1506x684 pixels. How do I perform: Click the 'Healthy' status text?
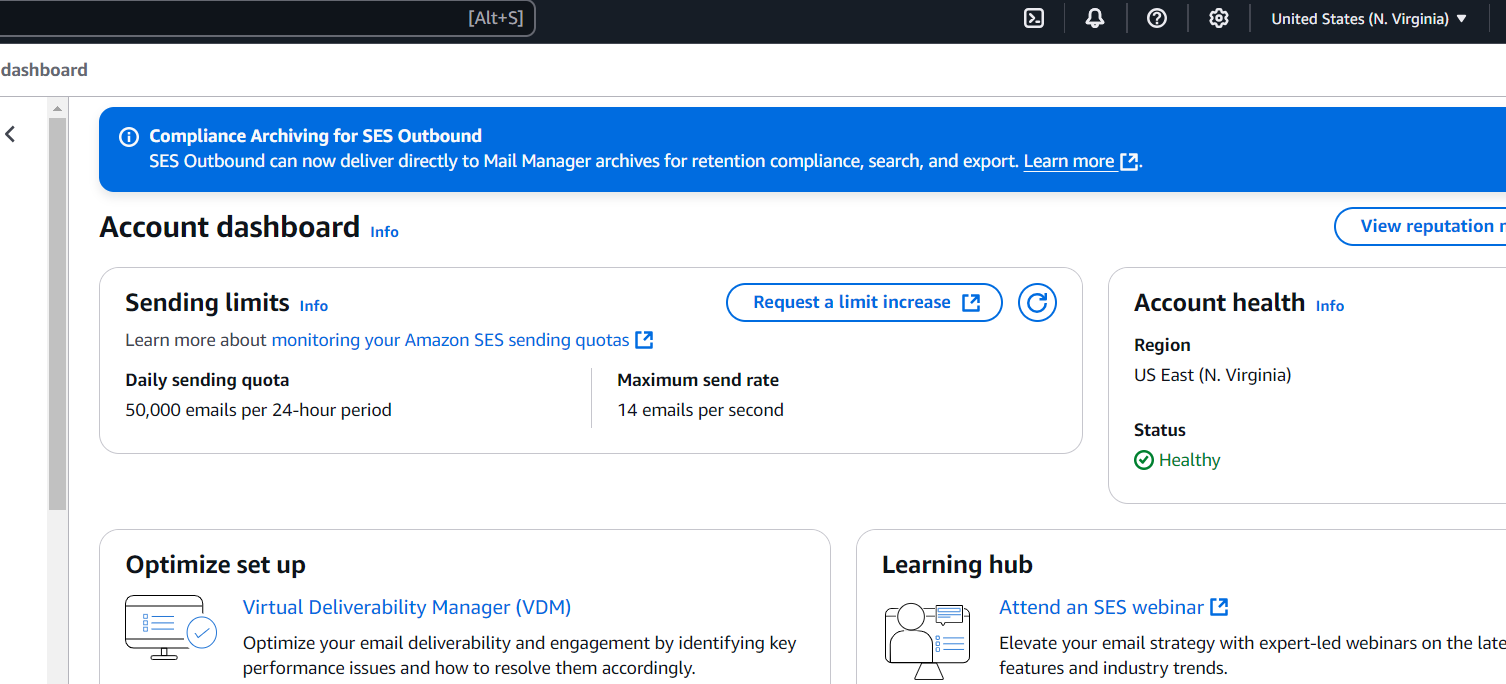1189,460
